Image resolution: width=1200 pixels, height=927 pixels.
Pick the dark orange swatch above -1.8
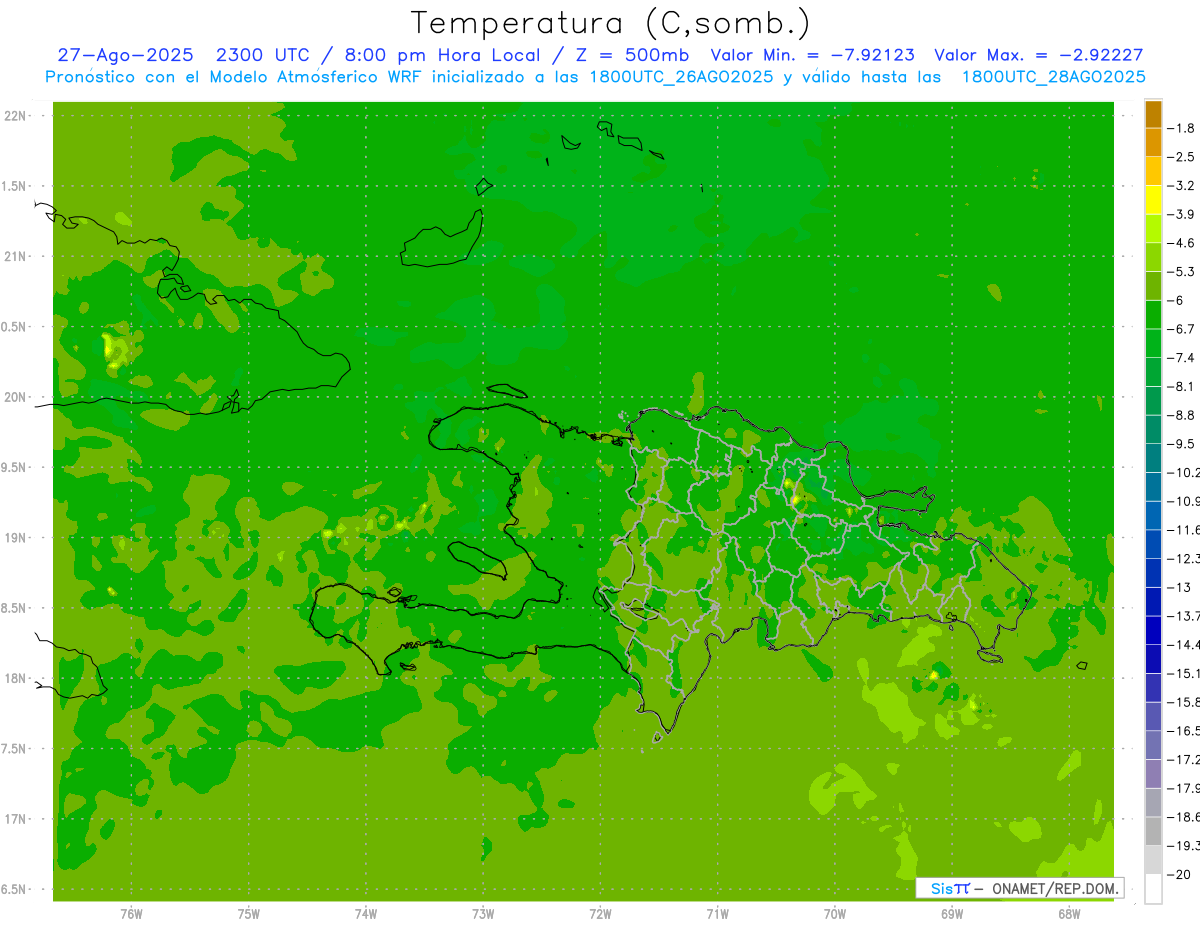[1153, 114]
